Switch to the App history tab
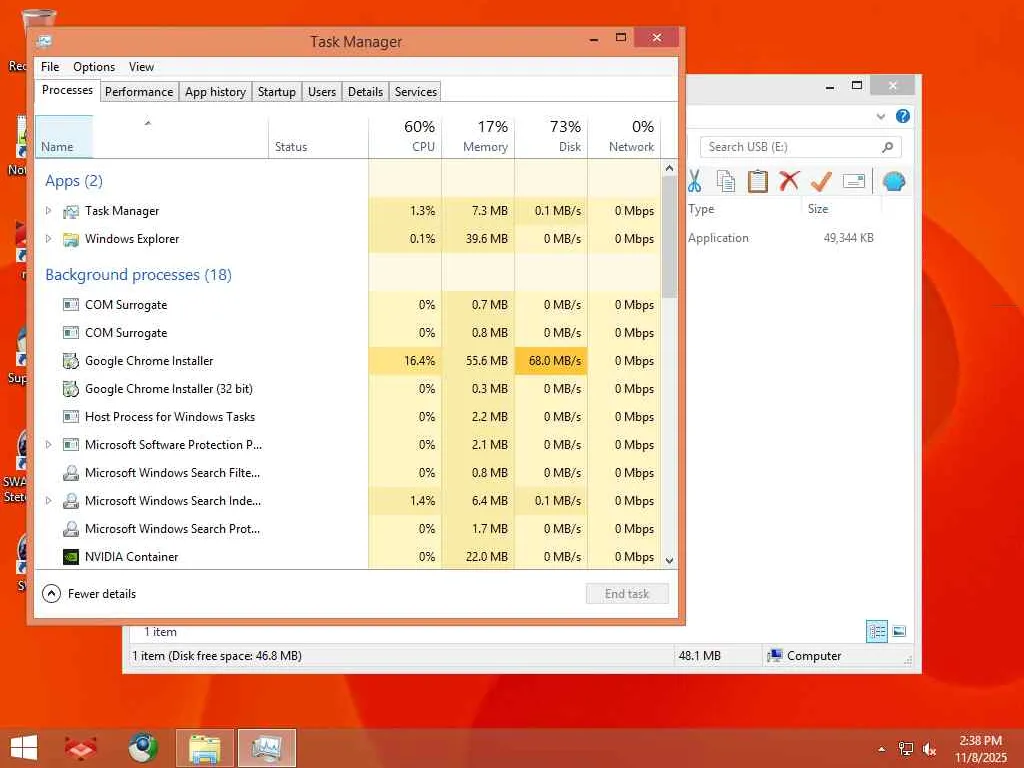The height and width of the screenshot is (768, 1024). pos(216,92)
